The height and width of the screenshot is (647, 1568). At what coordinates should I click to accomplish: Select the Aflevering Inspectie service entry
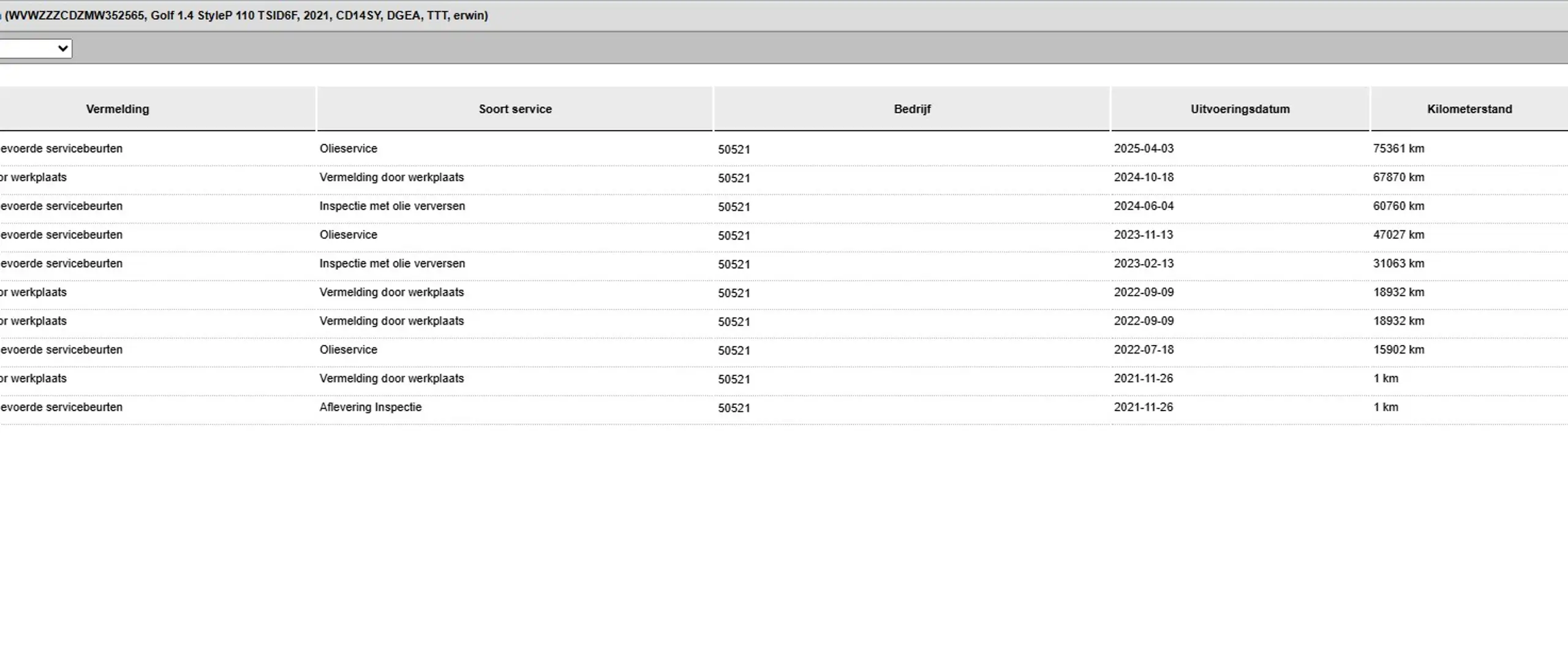(x=371, y=407)
